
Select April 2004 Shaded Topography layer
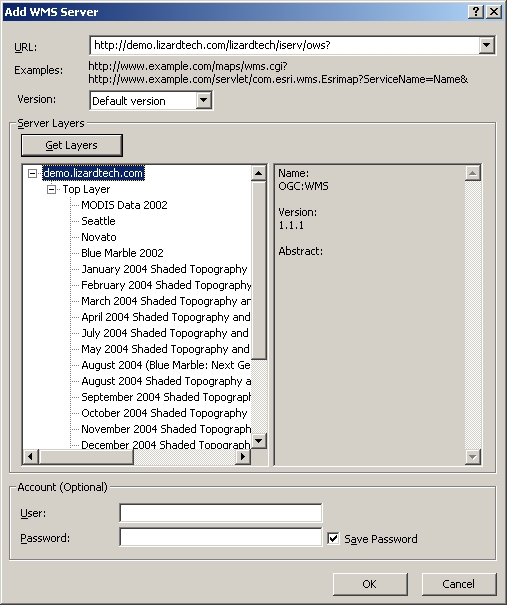click(166, 317)
